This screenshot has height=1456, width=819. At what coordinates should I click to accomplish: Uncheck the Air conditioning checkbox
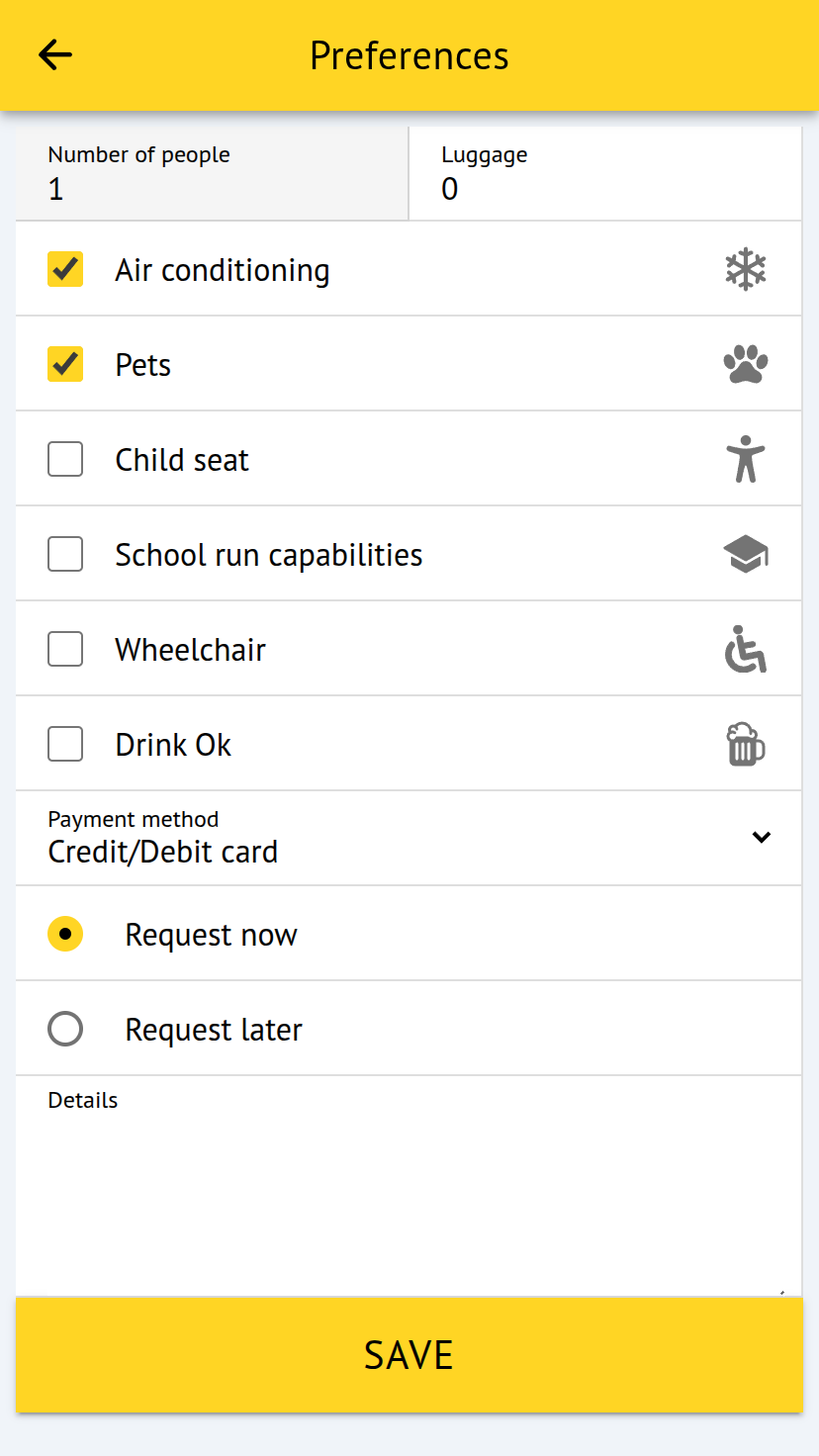click(65, 269)
